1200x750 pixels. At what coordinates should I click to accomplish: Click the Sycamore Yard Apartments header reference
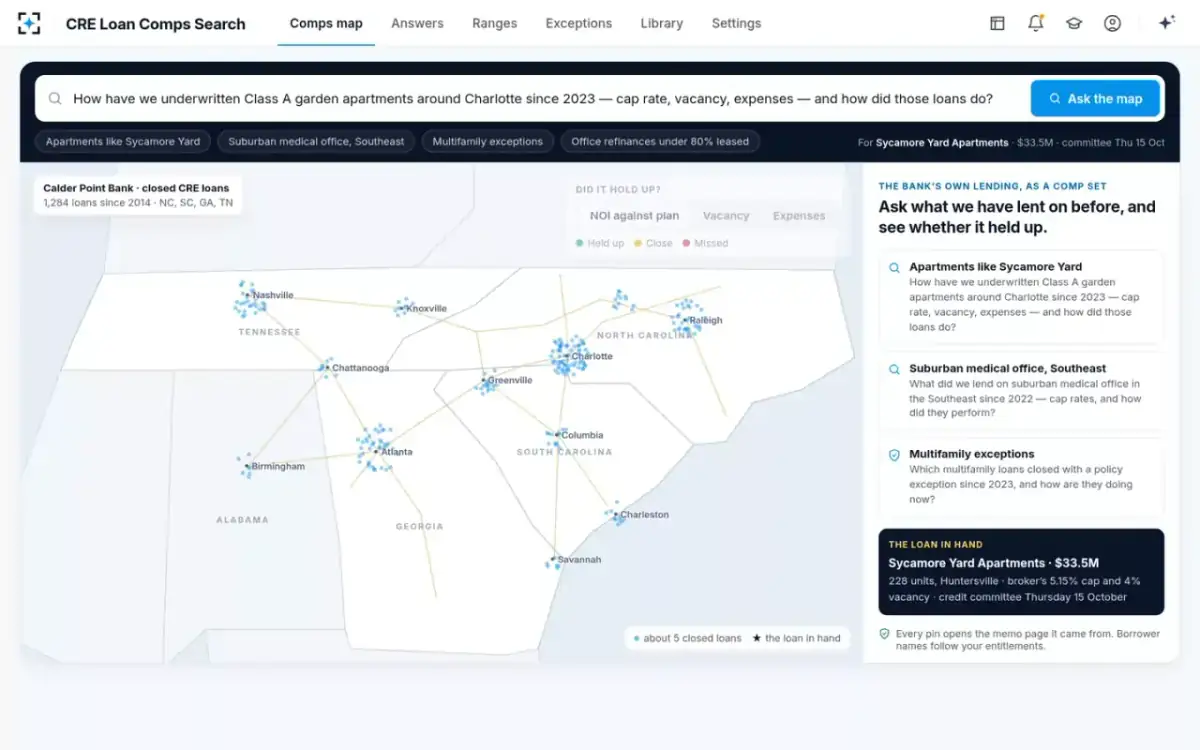pos(942,142)
